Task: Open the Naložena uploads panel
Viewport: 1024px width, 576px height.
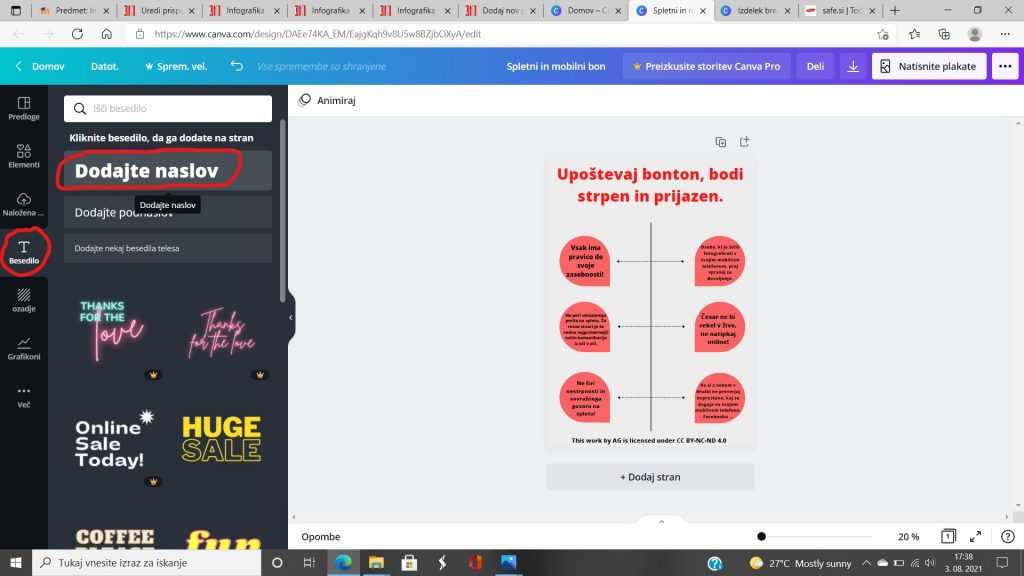Action: (24, 204)
